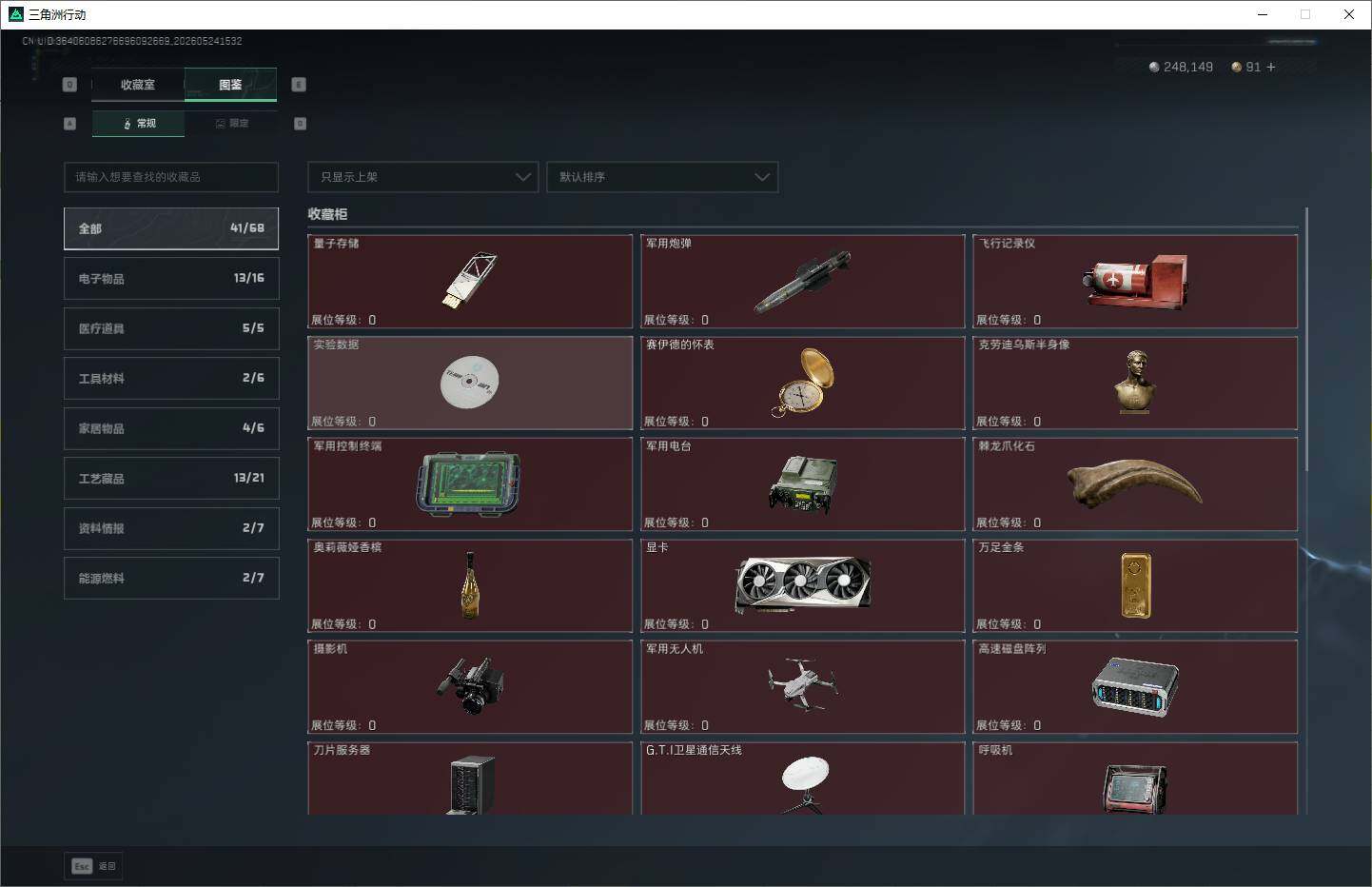Click the 248,149 silver balance
The image size is (1372, 887).
[1188, 68]
